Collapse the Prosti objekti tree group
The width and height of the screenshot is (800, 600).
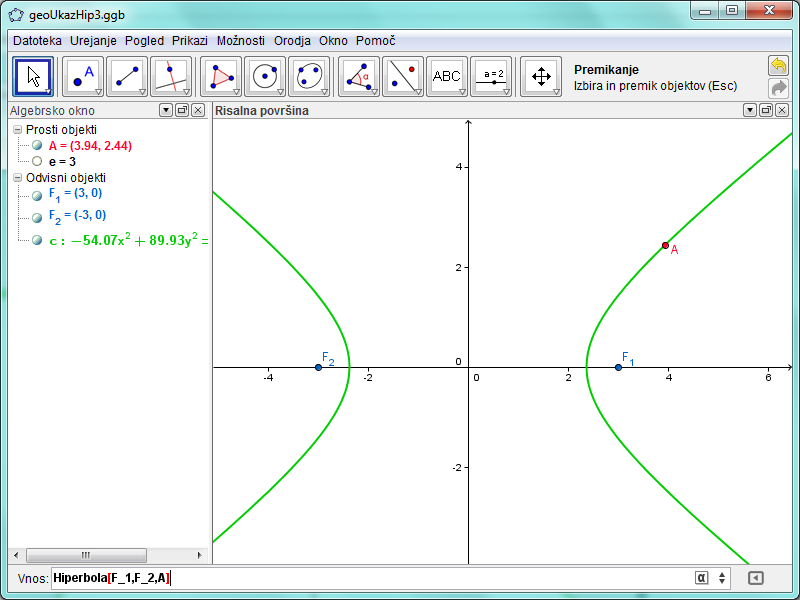[x=18, y=130]
